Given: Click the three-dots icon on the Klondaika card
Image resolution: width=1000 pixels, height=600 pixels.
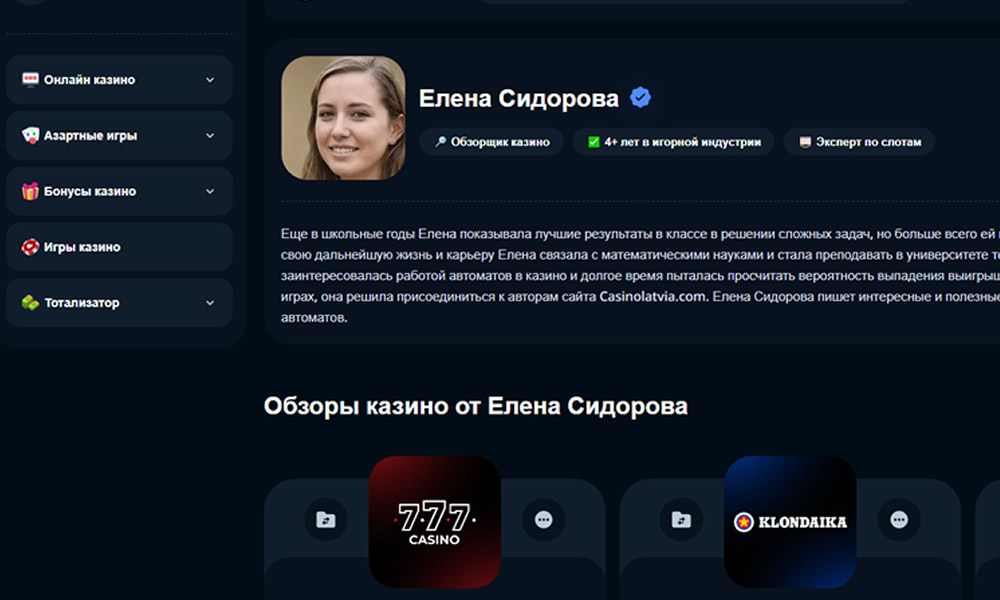Looking at the screenshot, I should click(899, 520).
